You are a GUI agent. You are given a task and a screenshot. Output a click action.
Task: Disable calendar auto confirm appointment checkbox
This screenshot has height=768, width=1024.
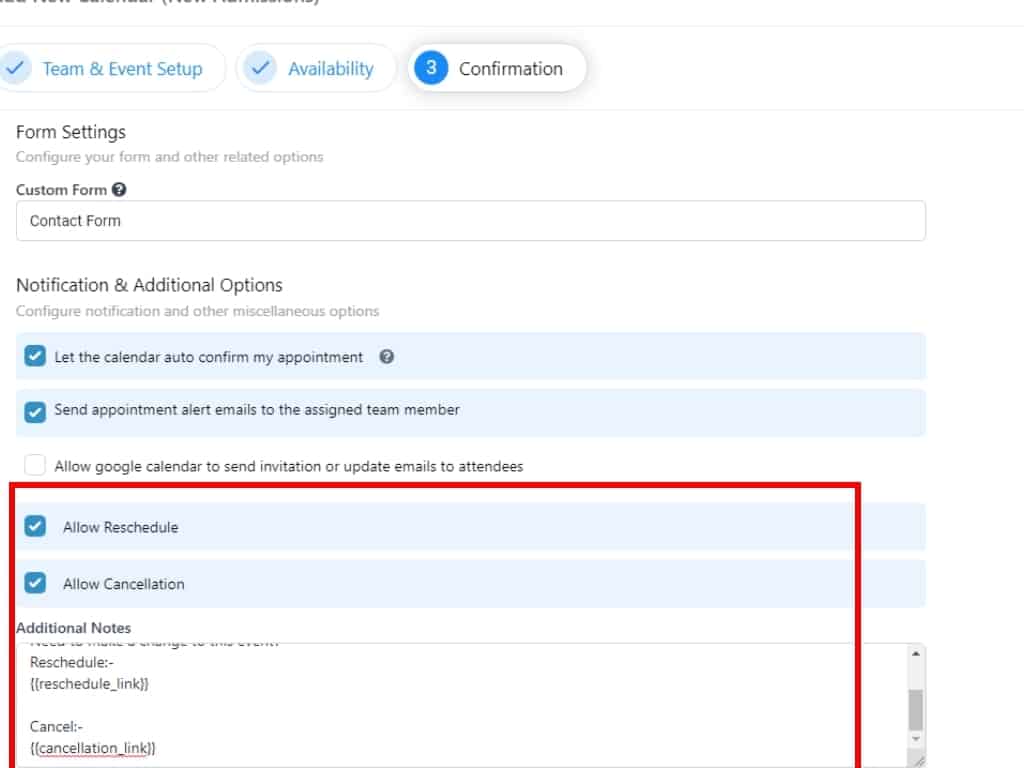click(x=36, y=357)
